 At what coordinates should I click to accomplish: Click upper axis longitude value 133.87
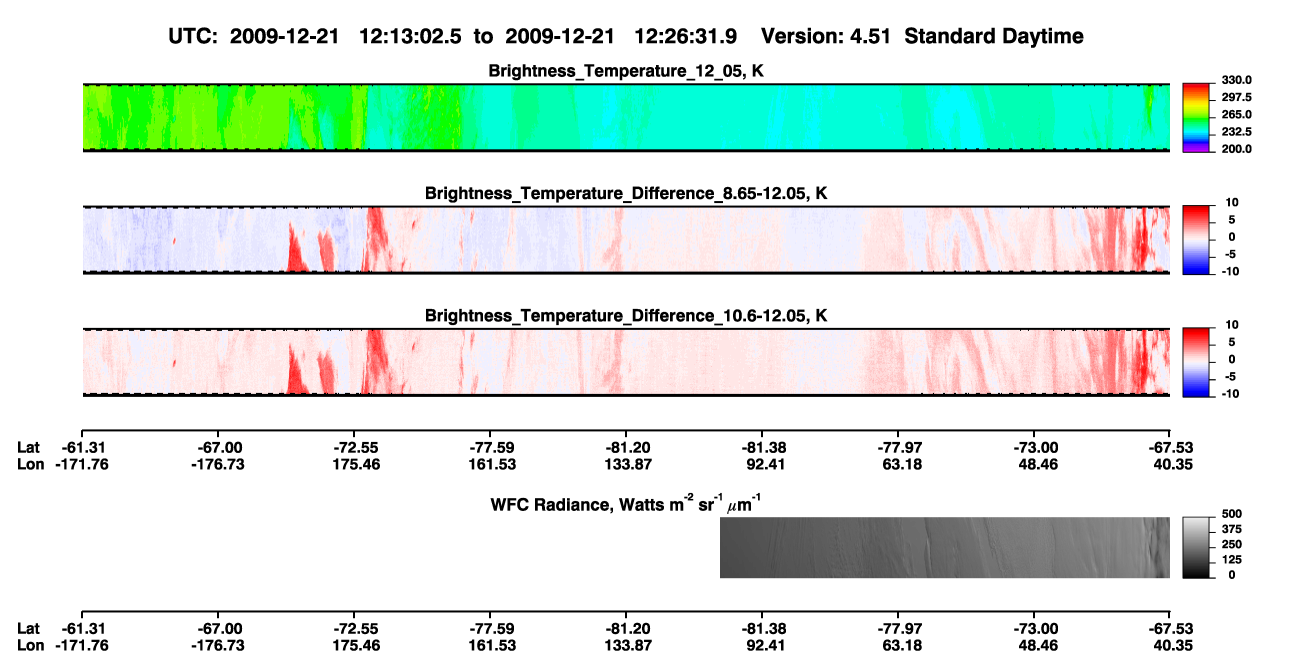pyautogui.click(x=625, y=464)
